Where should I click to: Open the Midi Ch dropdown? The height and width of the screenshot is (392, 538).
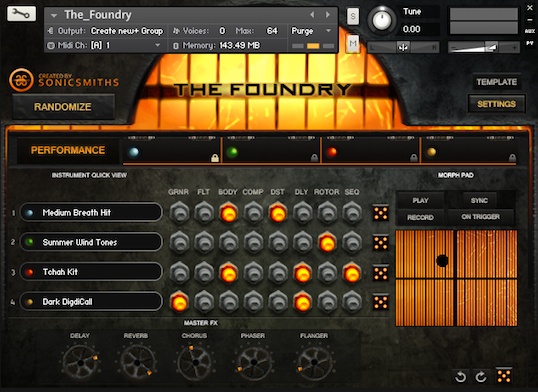(157, 45)
